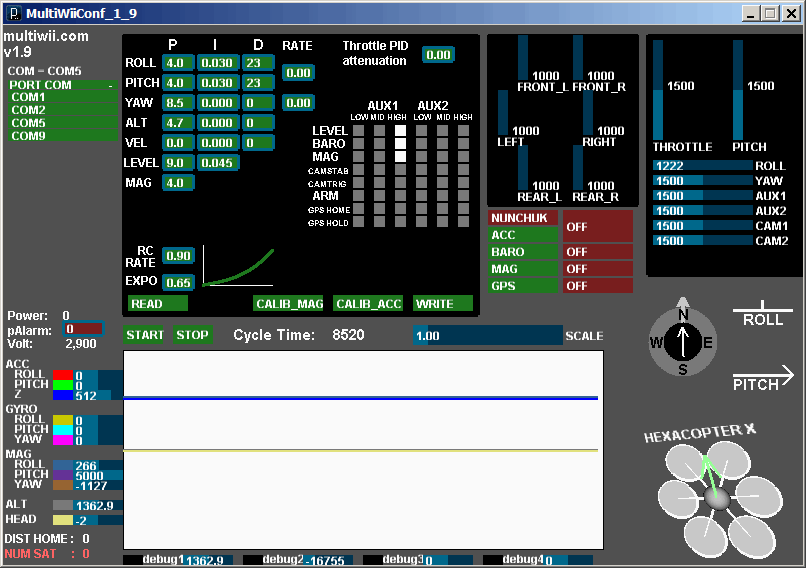This screenshot has height=568, width=806.
Task: Check CAMSTAB AUX1 MID box
Action: tap(379, 170)
